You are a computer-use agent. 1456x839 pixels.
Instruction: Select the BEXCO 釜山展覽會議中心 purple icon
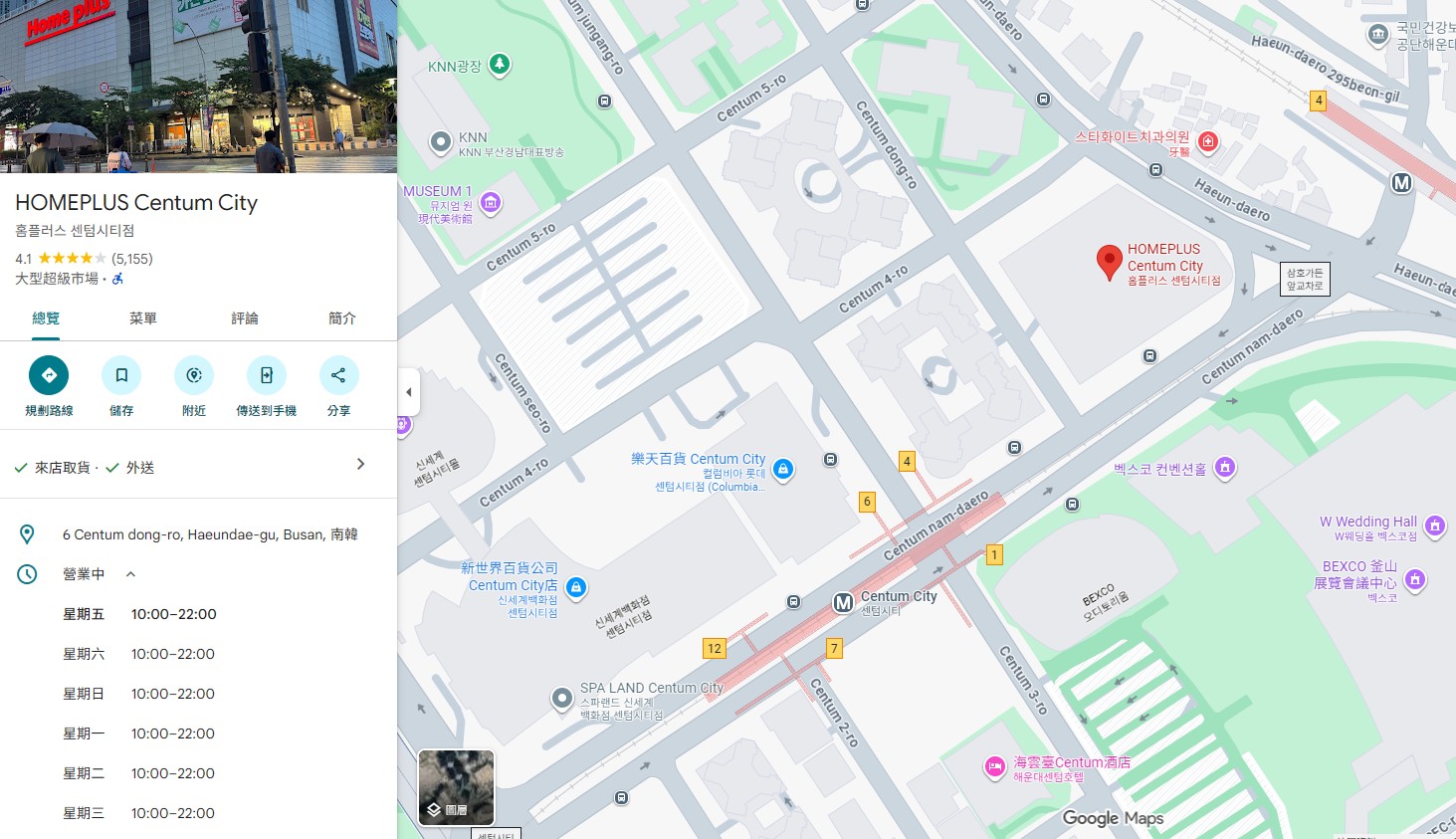tap(1414, 582)
